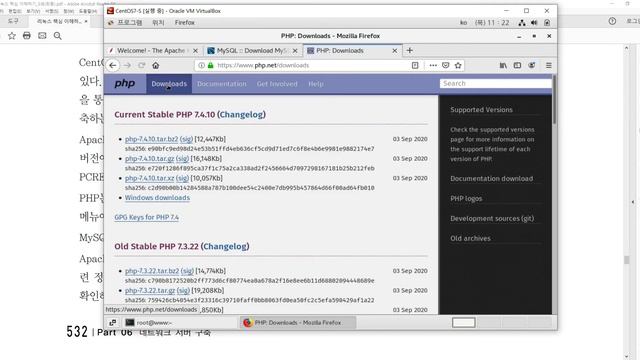The image size is (640, 360).
Task: Download php-7.3.22.tar.gz
Action: (x=150, y=290)
